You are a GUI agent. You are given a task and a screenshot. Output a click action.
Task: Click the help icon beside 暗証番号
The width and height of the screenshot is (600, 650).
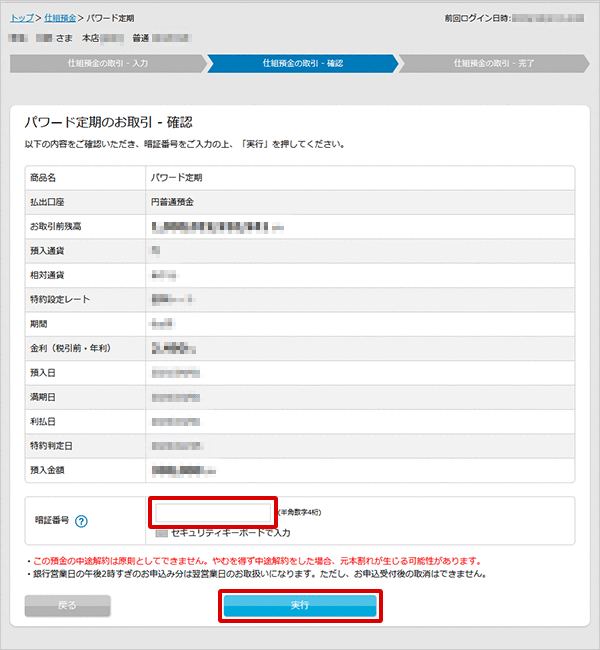82,521
